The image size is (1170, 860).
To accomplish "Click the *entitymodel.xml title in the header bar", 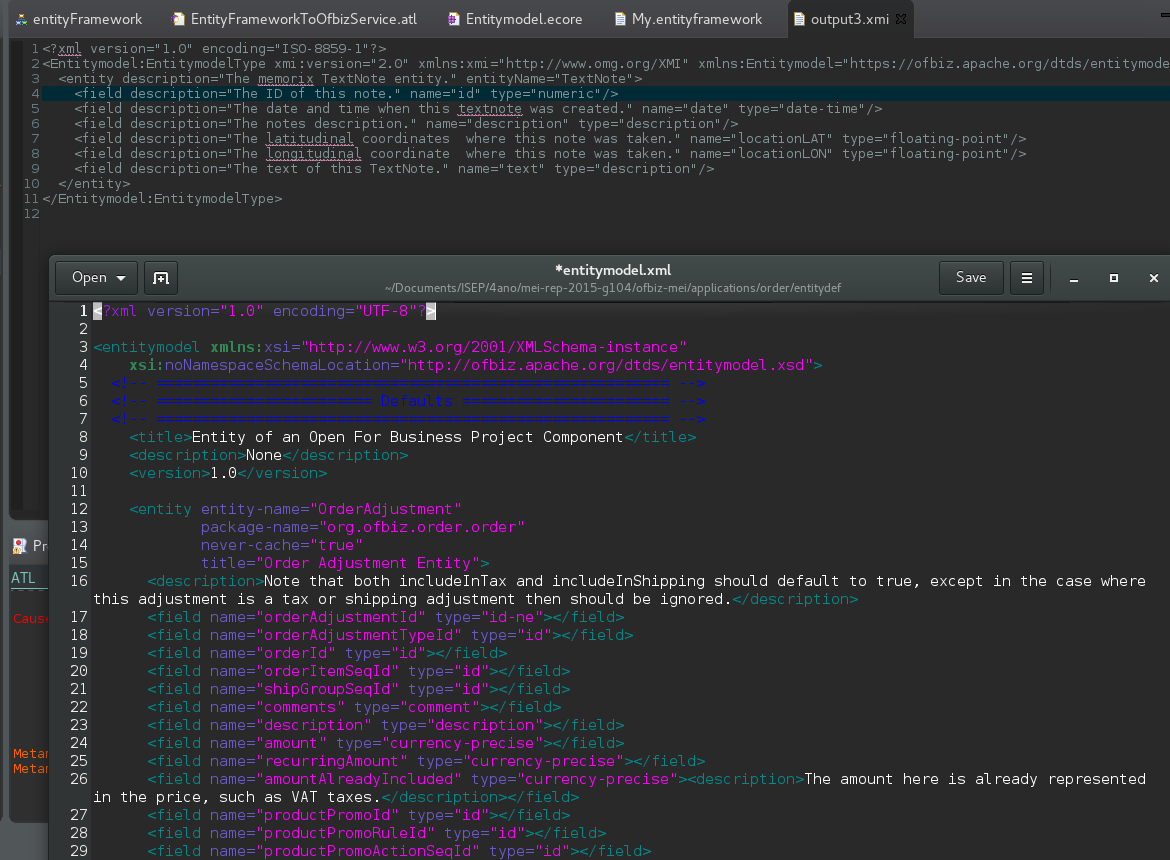I will [x=612, y=270].
